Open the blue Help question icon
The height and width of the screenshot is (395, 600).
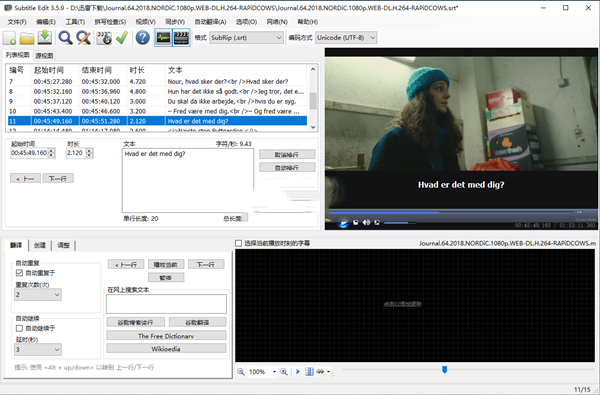[x=143, y=38]
